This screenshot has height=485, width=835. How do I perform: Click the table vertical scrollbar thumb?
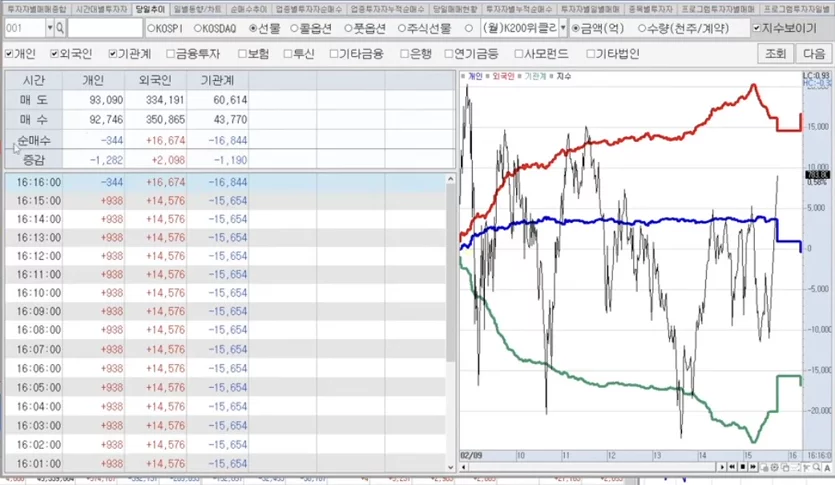pos(451,273)
